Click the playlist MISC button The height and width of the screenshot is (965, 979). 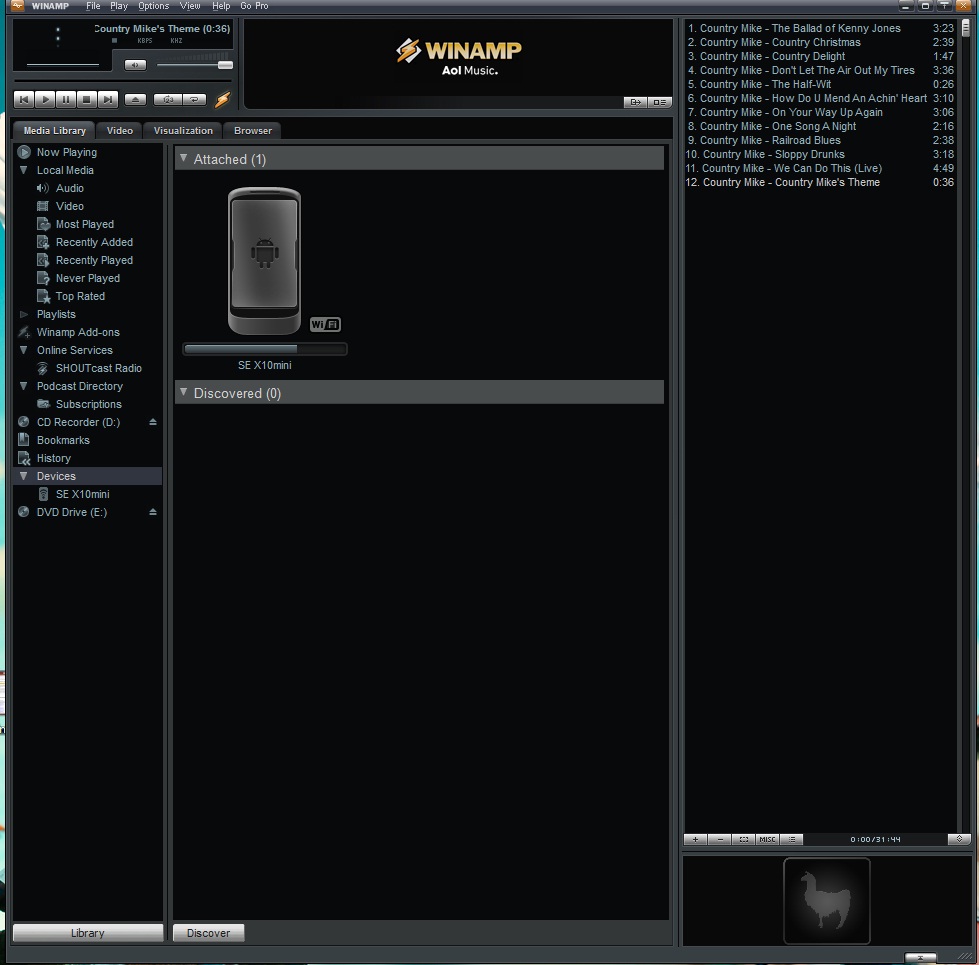click(x=767, y=839)
